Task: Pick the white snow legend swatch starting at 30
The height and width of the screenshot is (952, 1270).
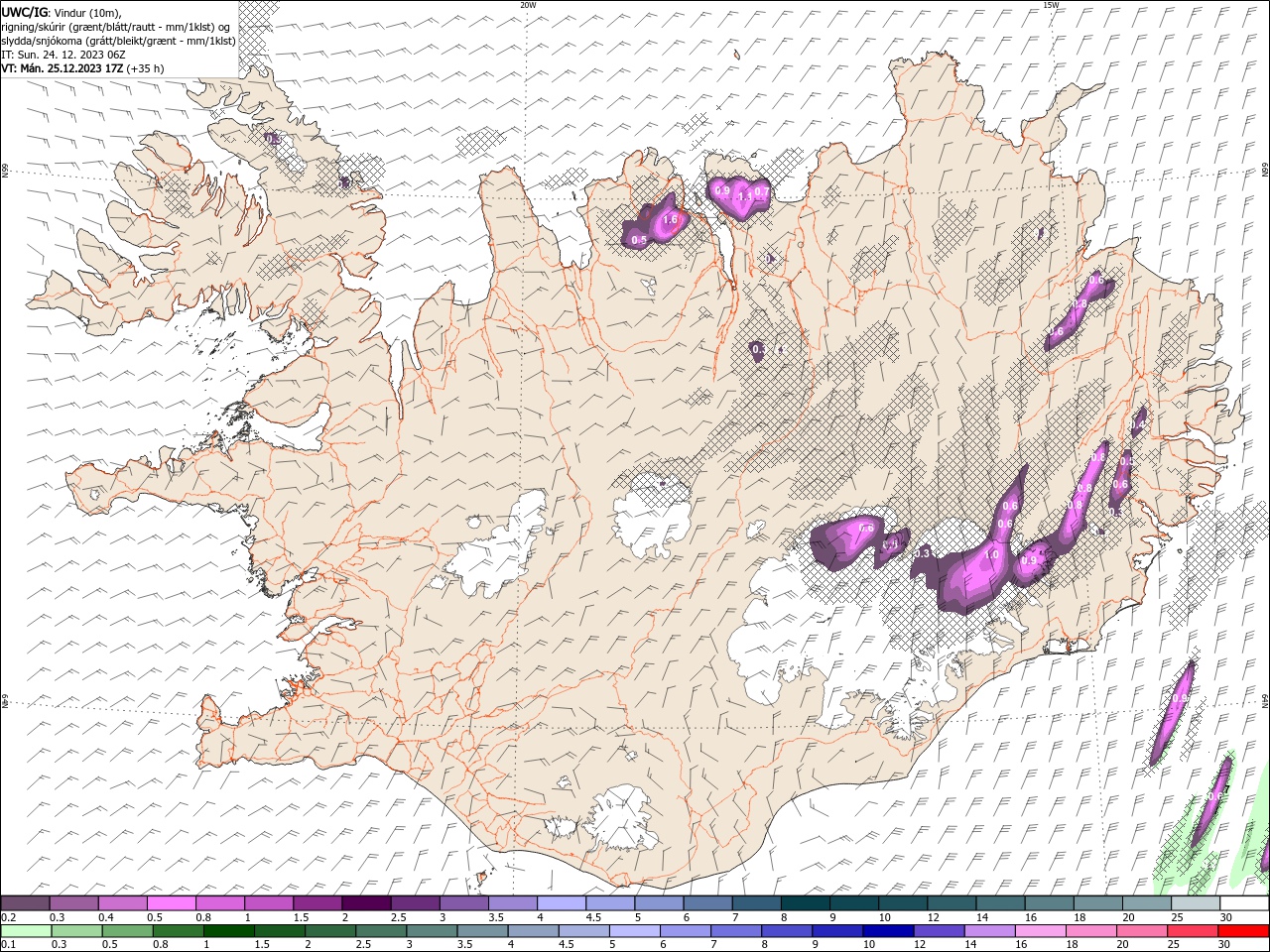Action: click(x=1245, y=902)
